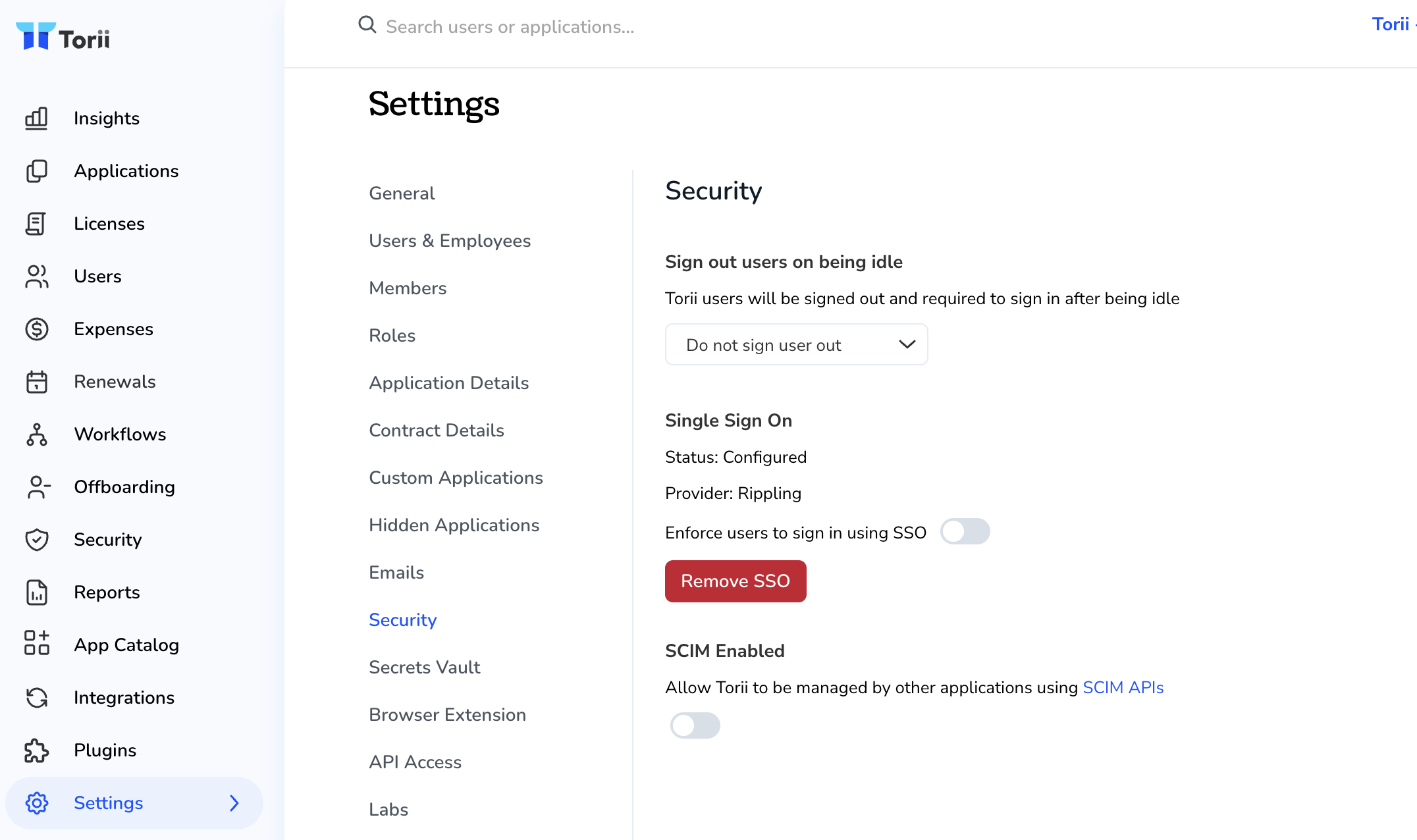This screenshot has height=840, width=1417.
Task: Go to Emails settings
Action: [x=396, y=572]
